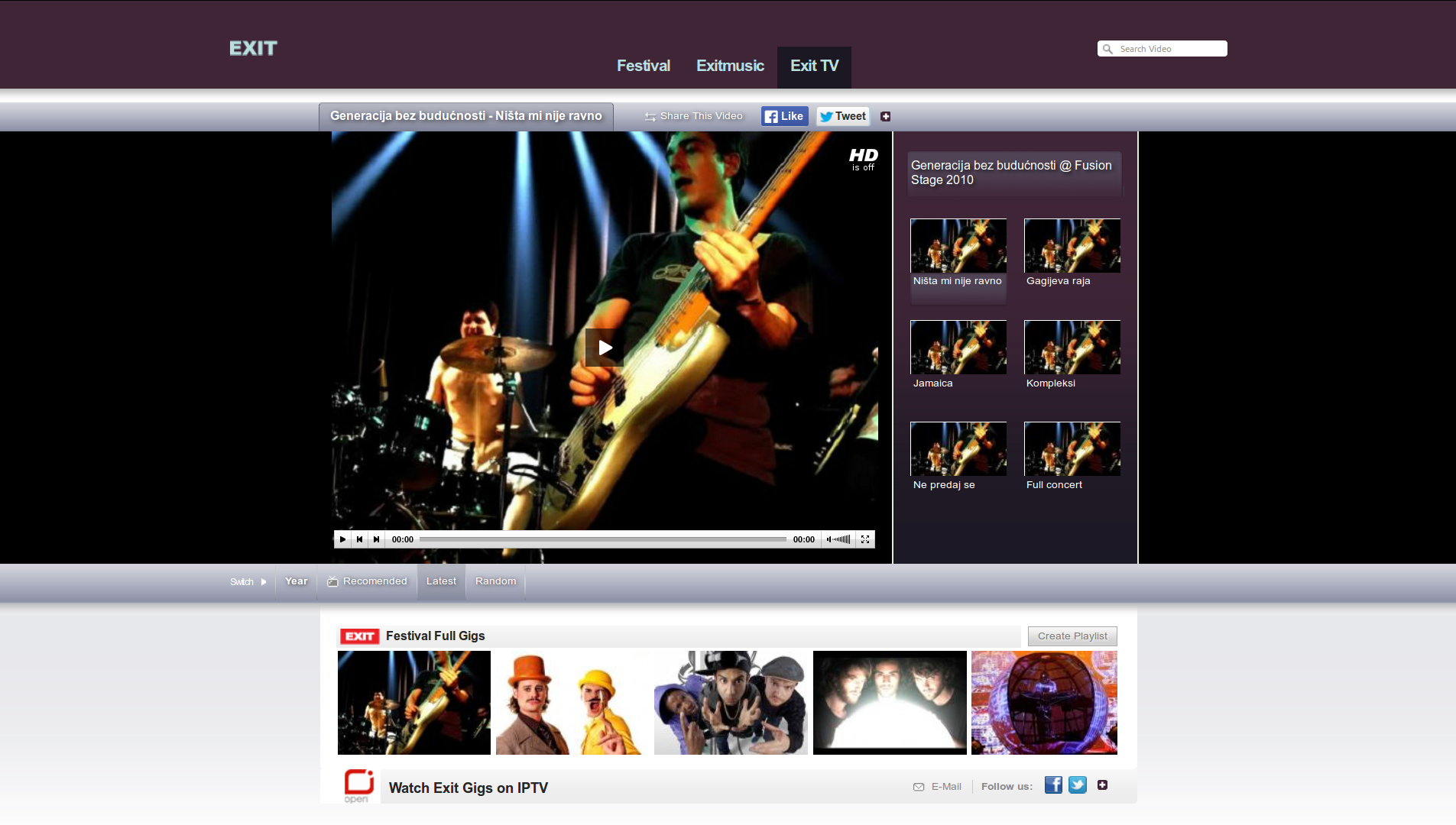Toggle the share plus icon beside Tweet button
1456x825 pixels.
884,116
